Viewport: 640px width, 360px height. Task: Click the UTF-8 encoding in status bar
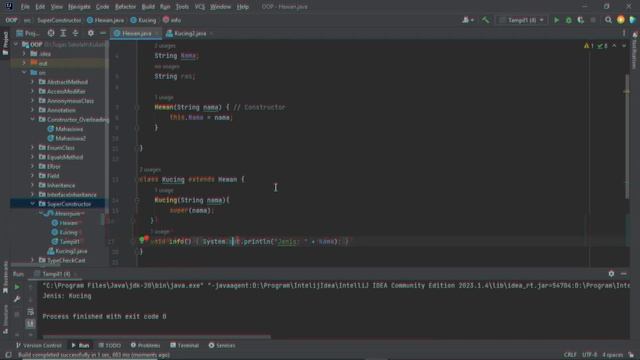[589, 355]
